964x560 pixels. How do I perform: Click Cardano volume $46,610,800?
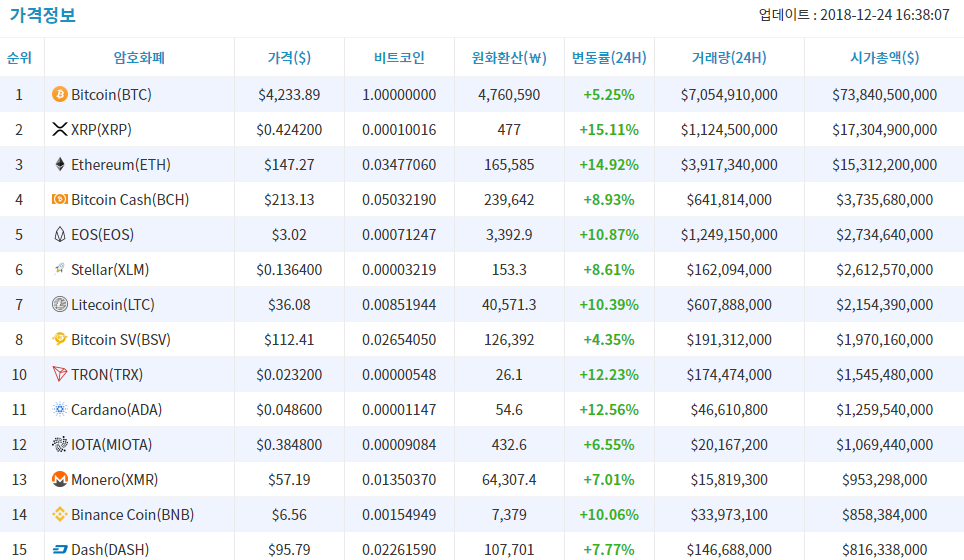729,410
